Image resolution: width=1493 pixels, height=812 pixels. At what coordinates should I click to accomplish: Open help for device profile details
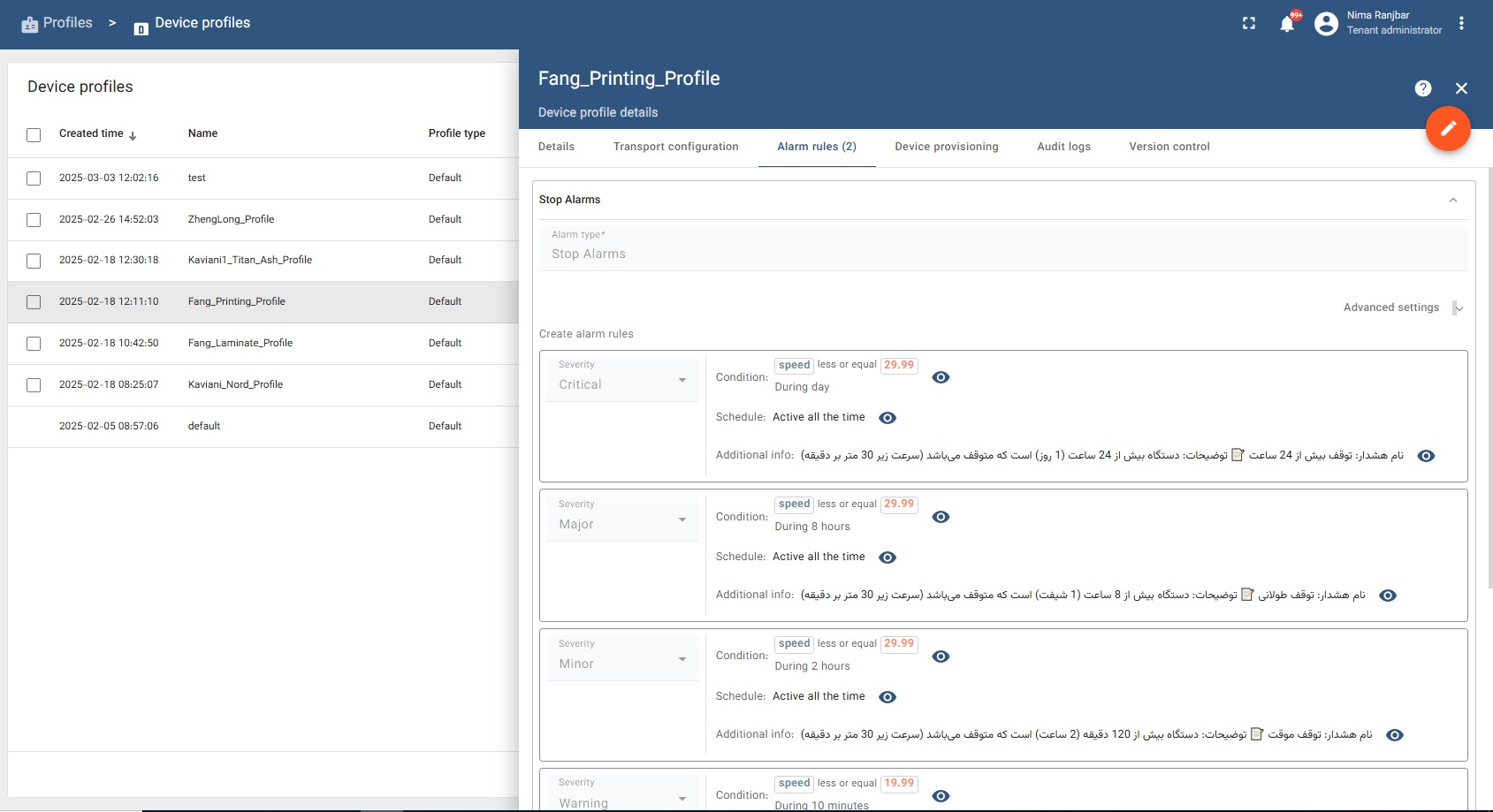point(1422,87)
